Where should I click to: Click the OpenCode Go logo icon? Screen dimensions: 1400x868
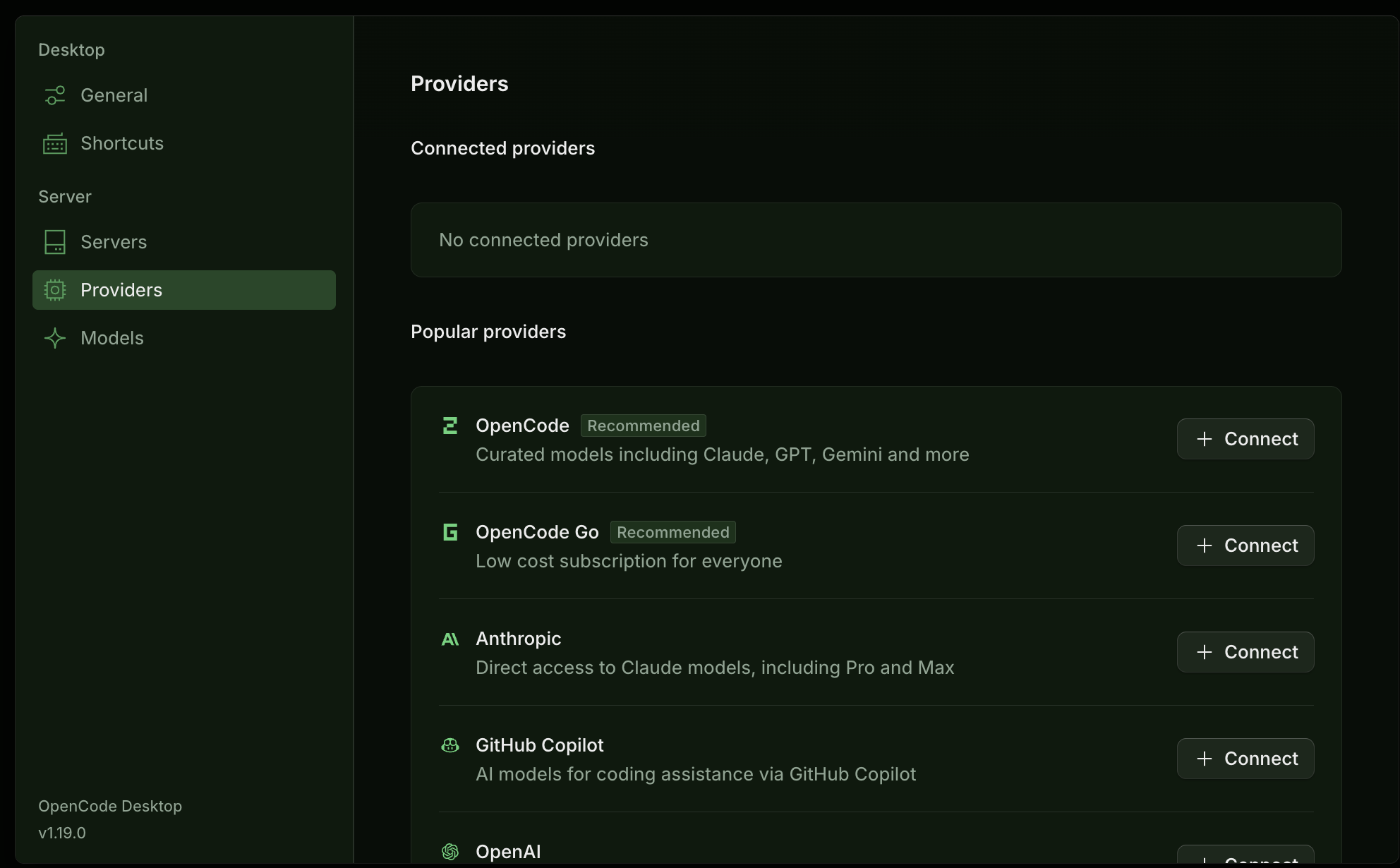point(450,532)
